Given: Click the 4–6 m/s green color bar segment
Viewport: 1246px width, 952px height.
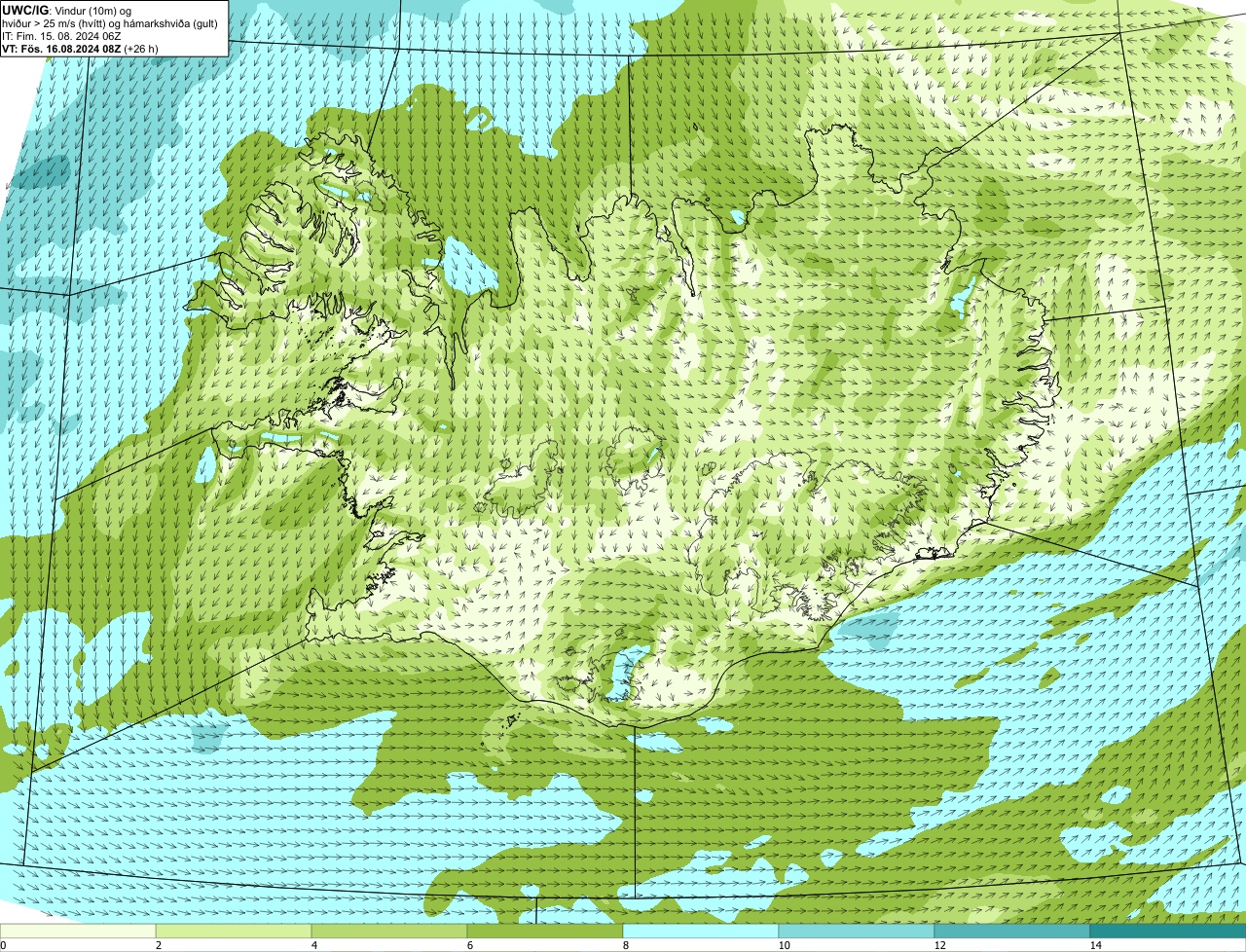Looking at the screenshot, I should tap(389, 931).
